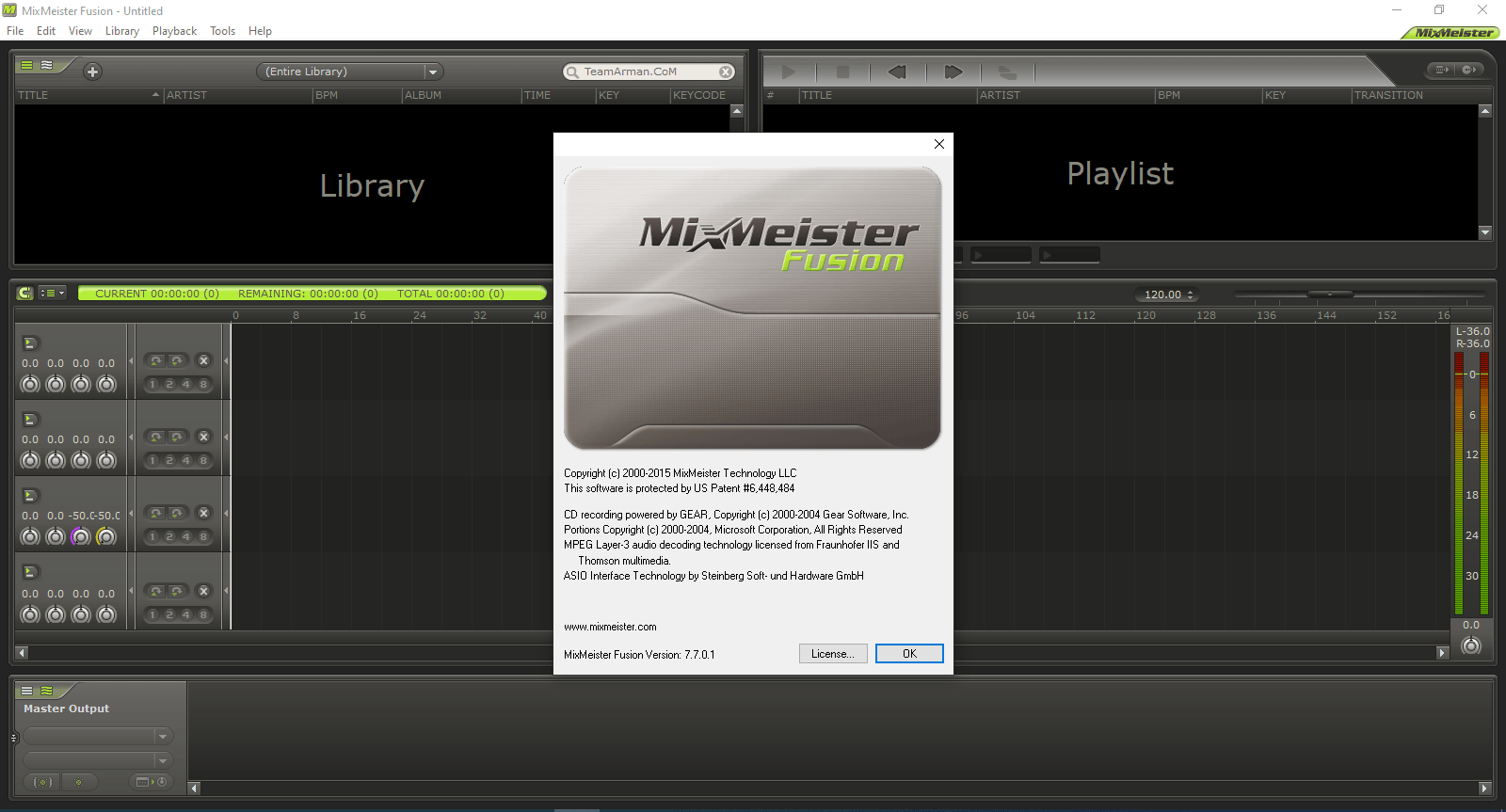This screenshot has width=1506, height=812.
Task: Open the Library menu
Action: point(122,31)
